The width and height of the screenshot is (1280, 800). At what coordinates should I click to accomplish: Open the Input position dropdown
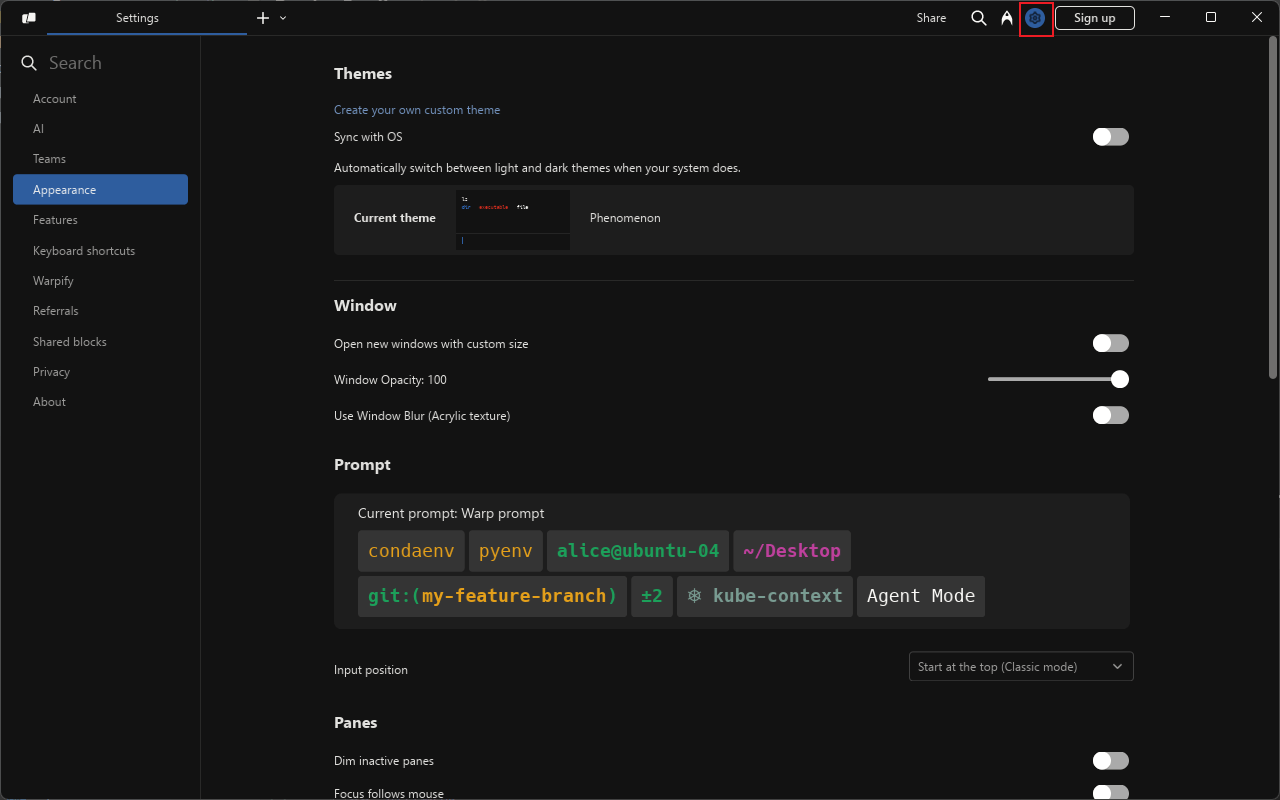click(1020, 667)
